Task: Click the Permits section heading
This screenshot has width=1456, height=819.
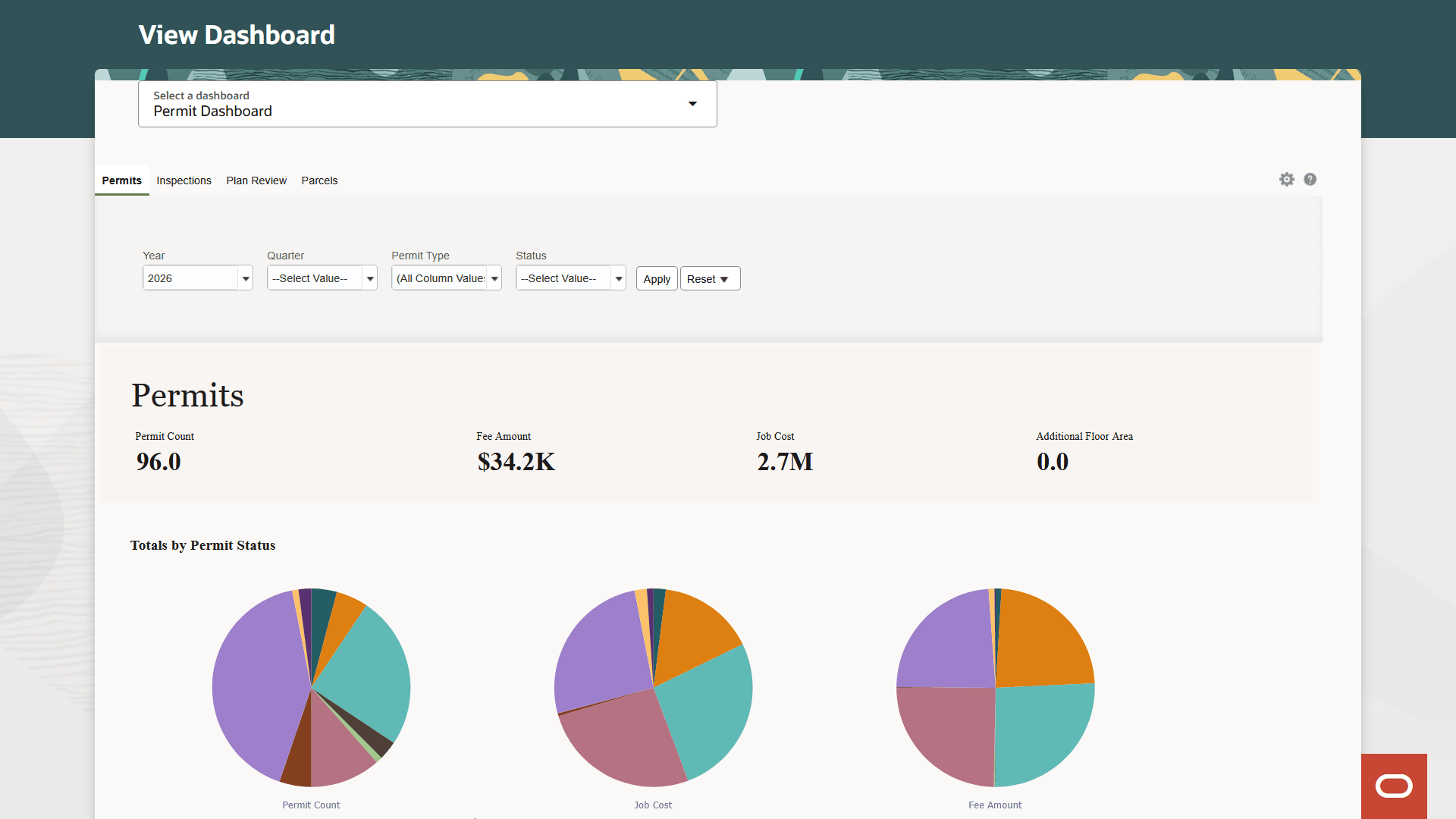Action: 187,395
